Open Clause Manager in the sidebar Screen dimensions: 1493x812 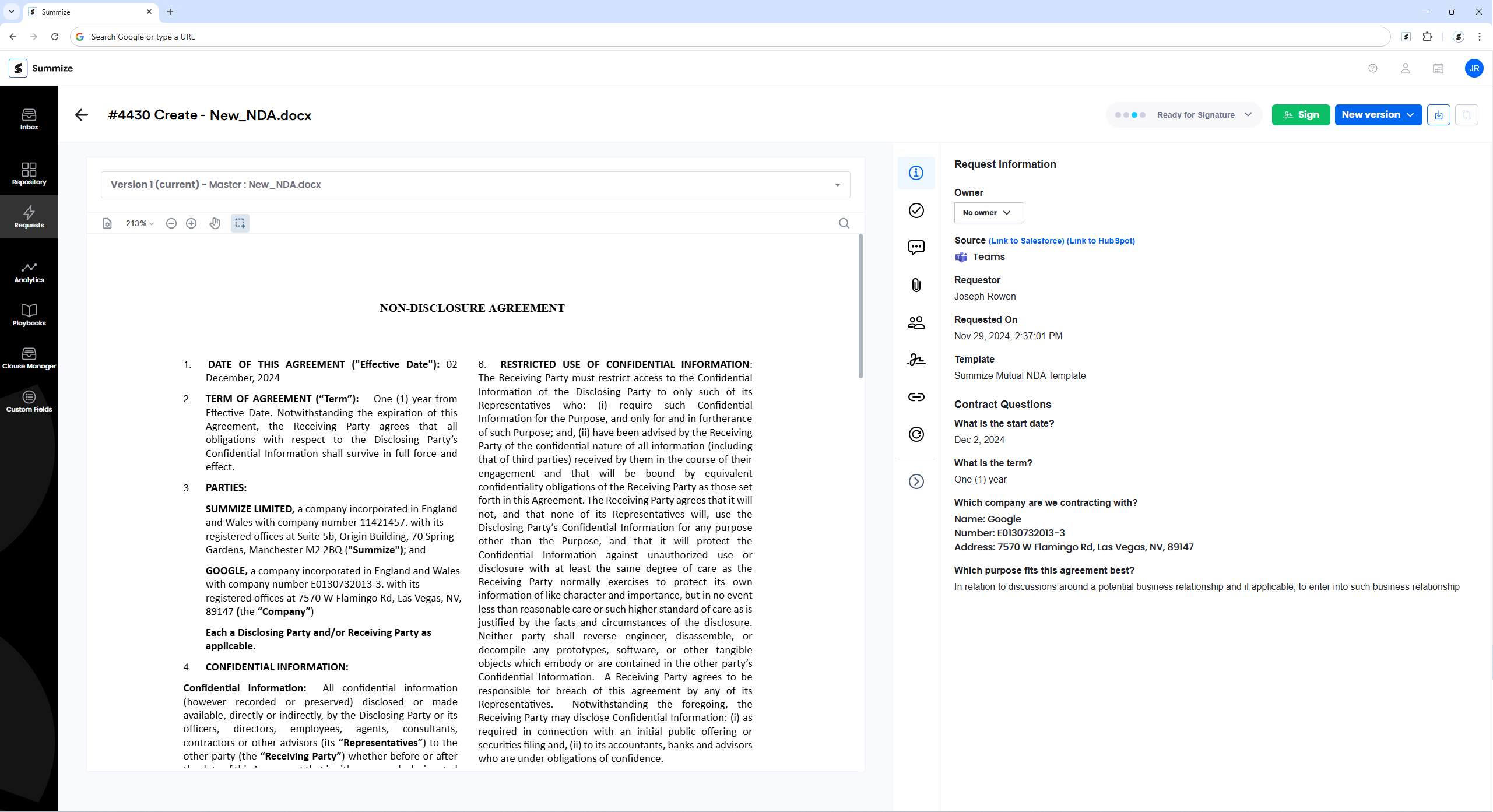[x=29, y=358]
